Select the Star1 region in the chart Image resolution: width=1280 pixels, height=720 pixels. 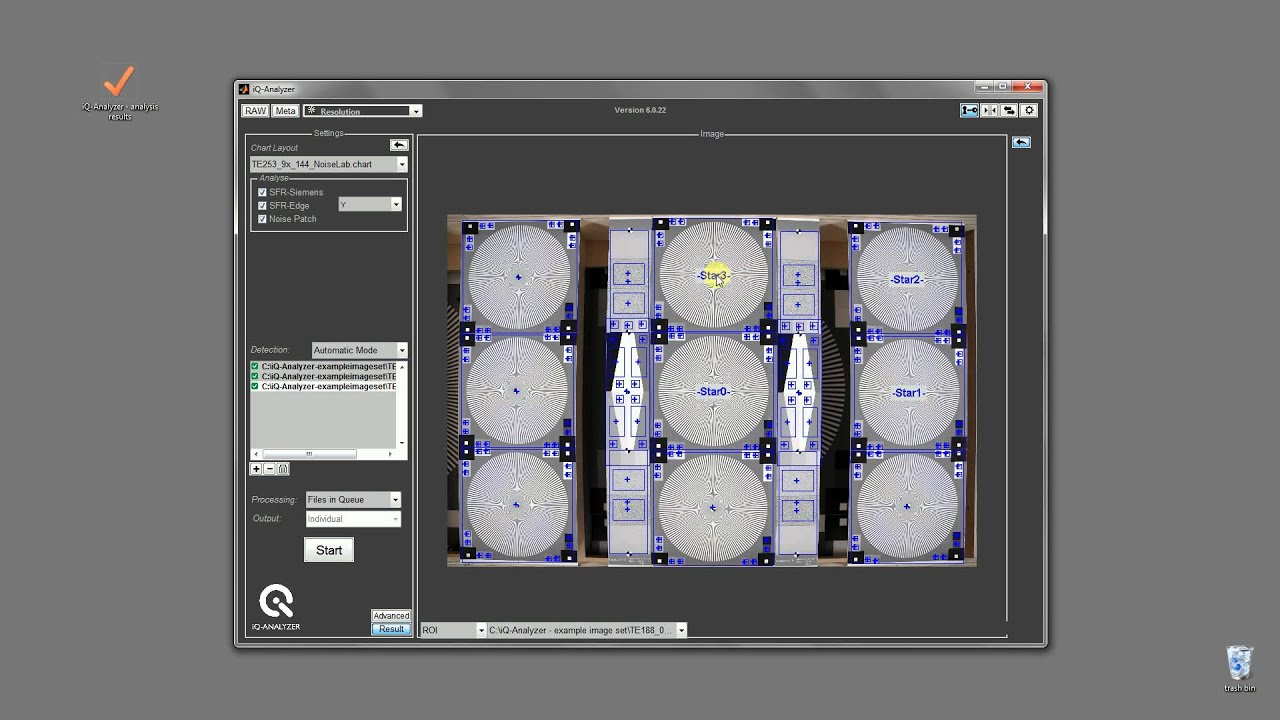coord(907,393)
